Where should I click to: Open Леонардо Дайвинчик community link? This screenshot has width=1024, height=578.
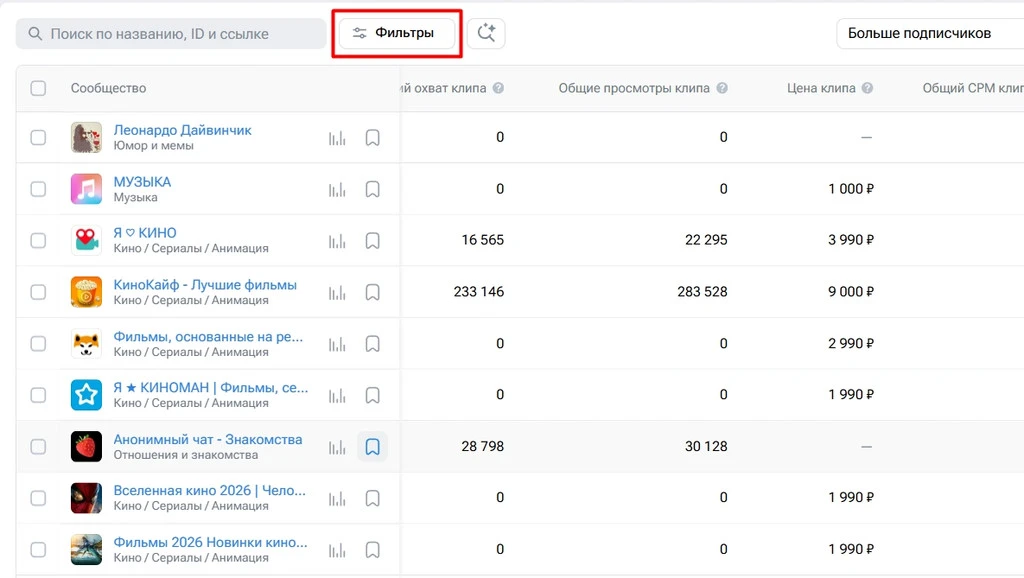[x=182, y=130]
